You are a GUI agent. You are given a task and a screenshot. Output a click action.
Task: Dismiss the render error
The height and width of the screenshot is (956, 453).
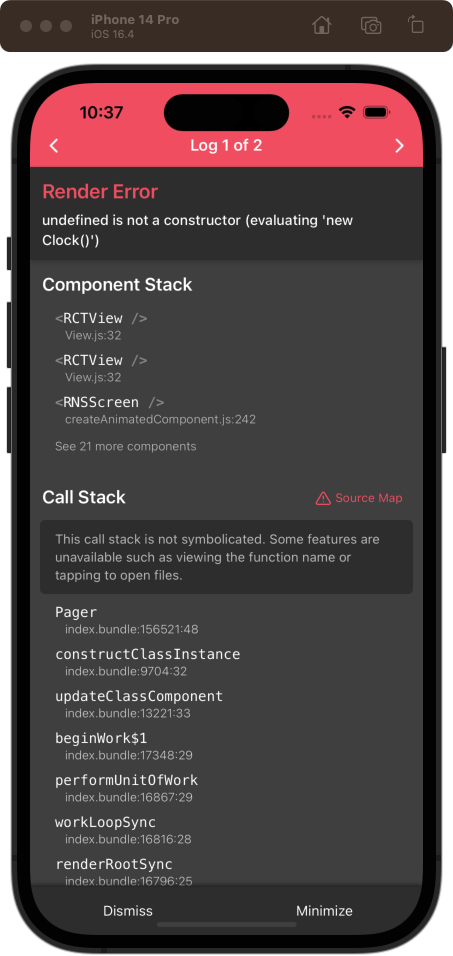click(x=128, y=911)
